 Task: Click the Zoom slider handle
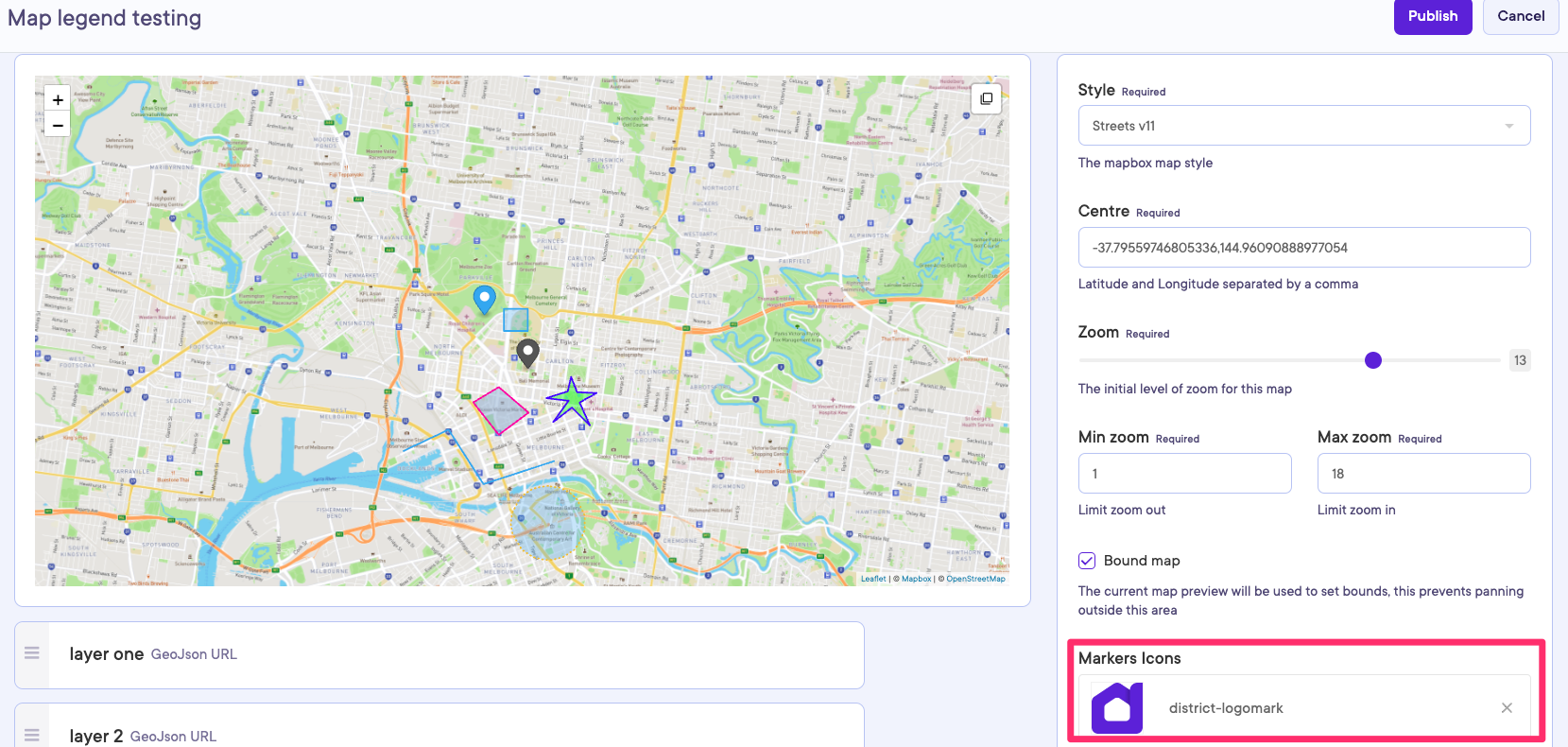(x=1373, y=360)
